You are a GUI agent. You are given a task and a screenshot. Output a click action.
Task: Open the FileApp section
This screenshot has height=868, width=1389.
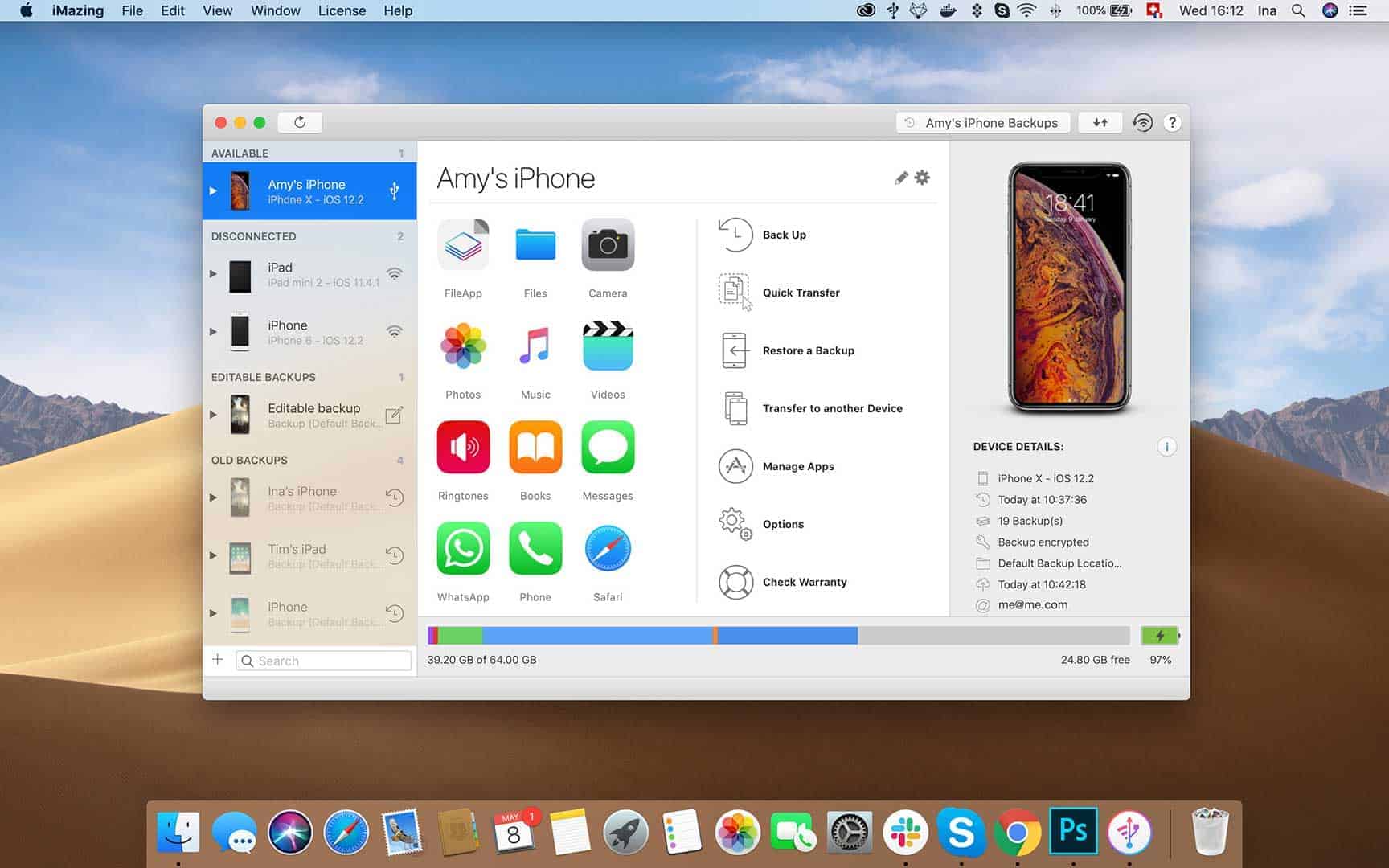pos(463,244)
